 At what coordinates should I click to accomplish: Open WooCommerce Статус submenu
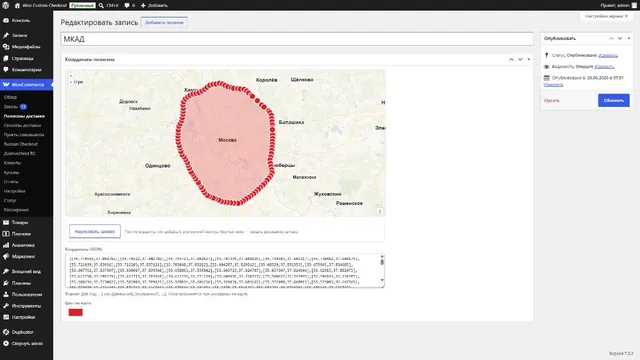coord(10,200)
